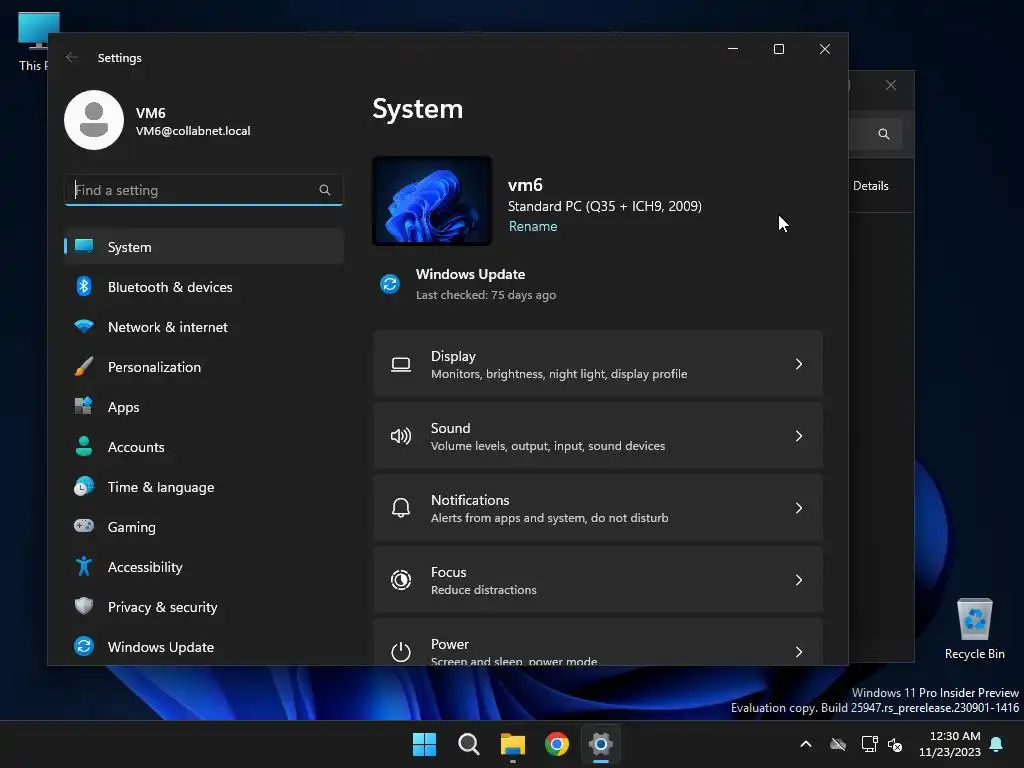The image size is (1024, 768).
Task: Show hidden system tray icons
Action: [806, 744]
